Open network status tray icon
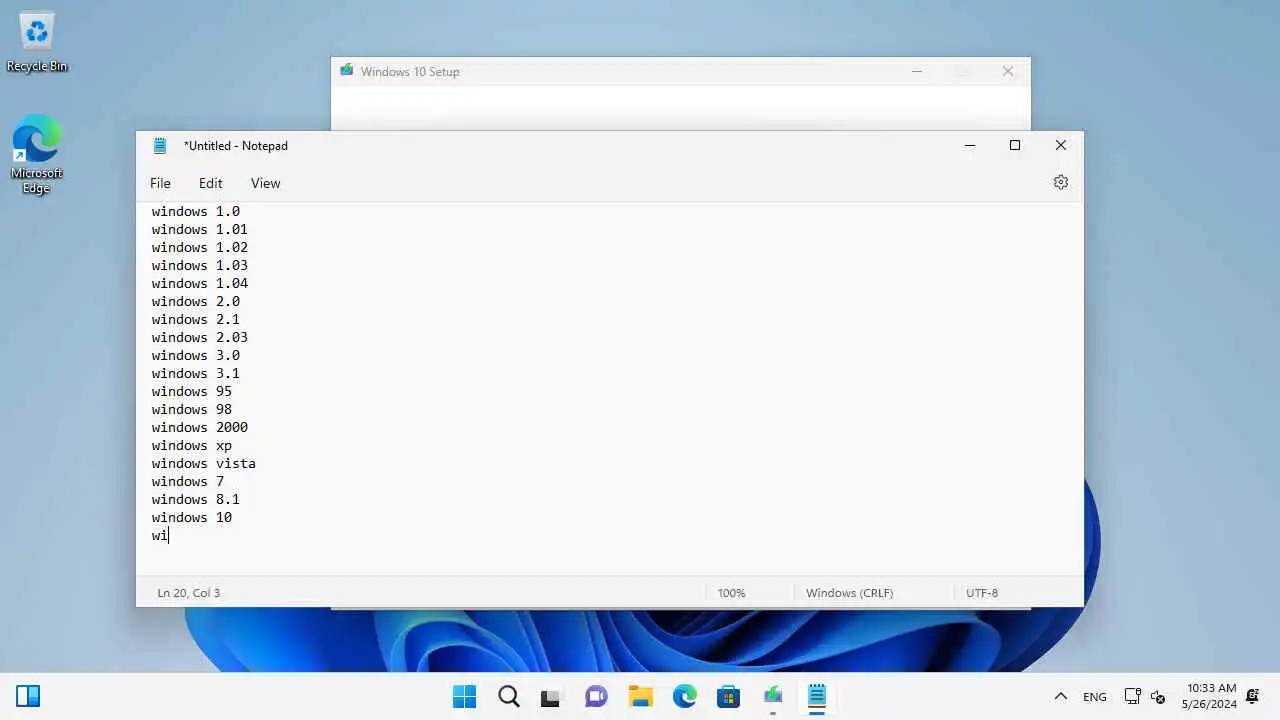Screen dimensions: 1280x720 tap(1132, 696)
